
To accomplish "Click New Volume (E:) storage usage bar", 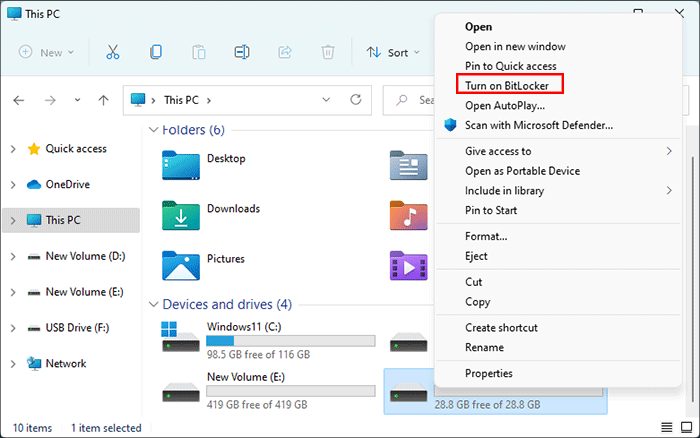I will 291,391.
